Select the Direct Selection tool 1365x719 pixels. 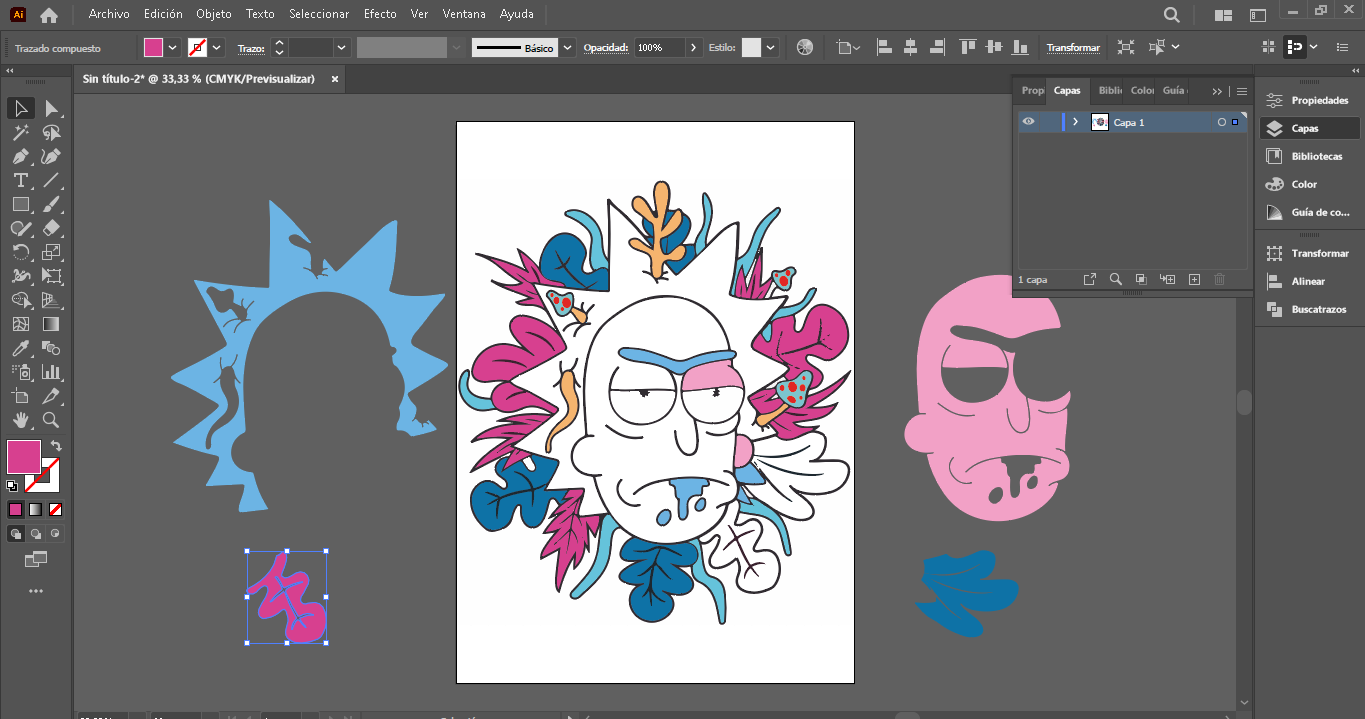click(x=51, y=108)
